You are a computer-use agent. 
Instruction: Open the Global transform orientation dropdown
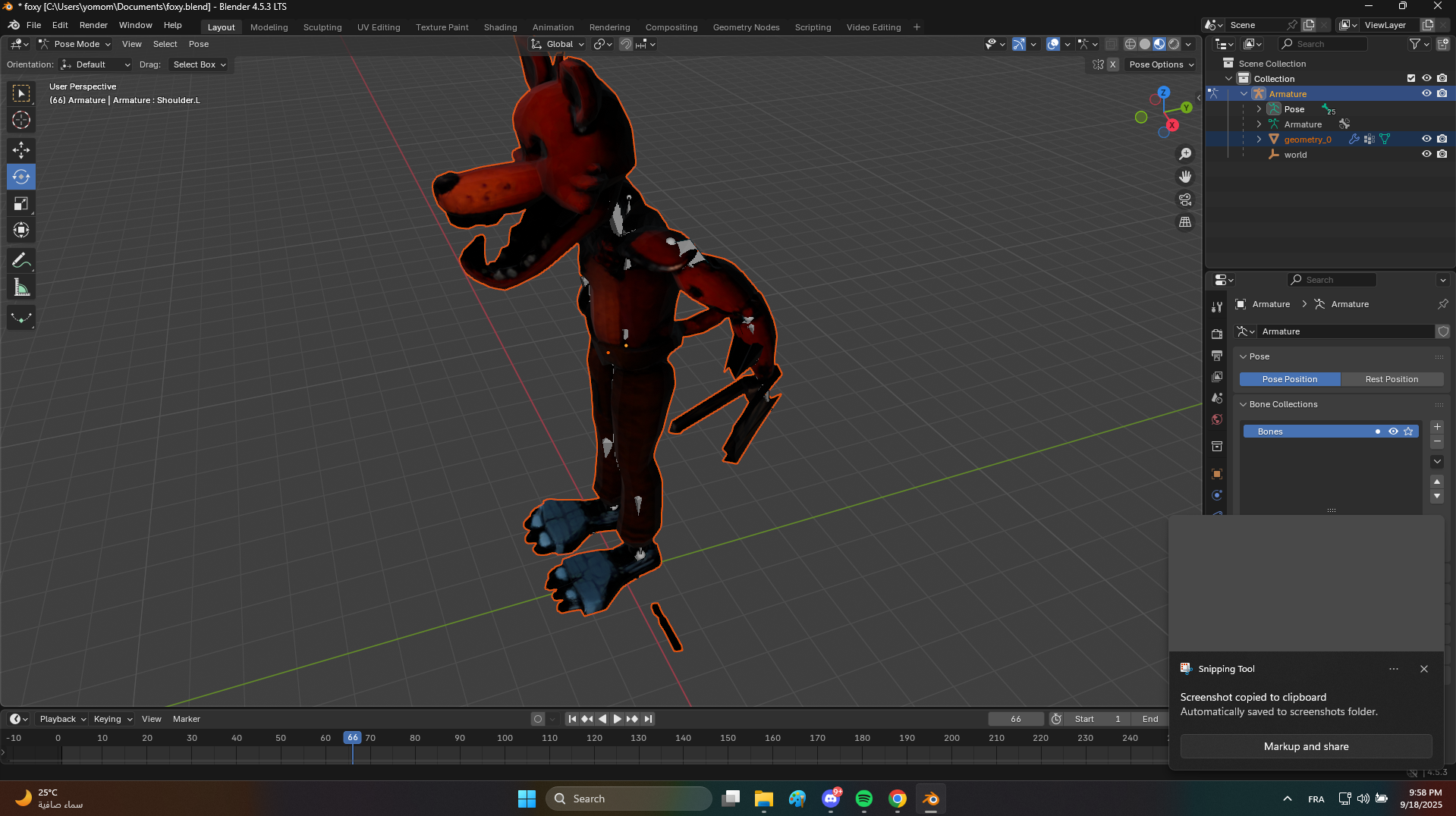tap(558, 44)
